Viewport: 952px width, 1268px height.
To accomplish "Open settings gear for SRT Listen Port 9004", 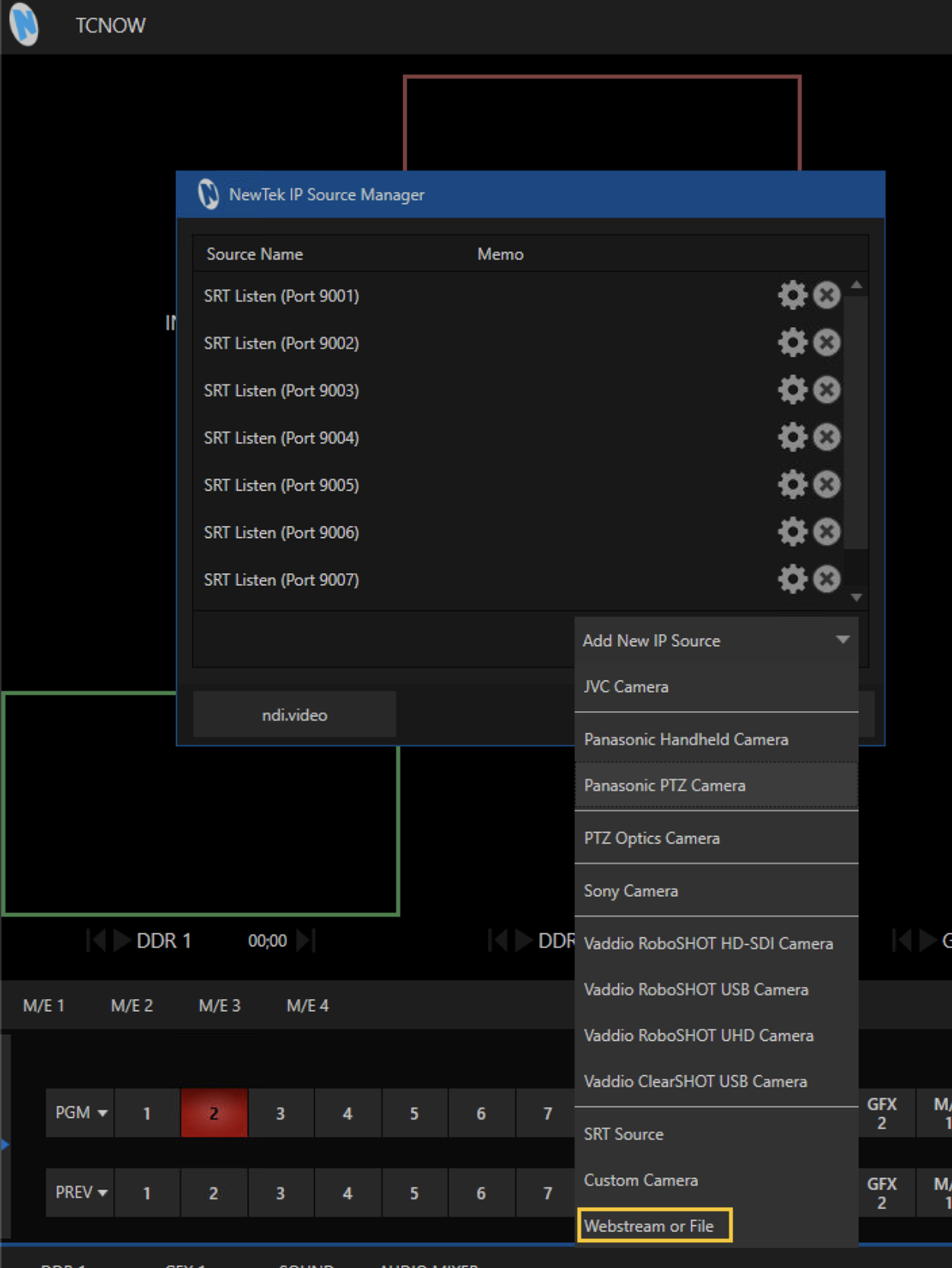I will pos(792,437).
